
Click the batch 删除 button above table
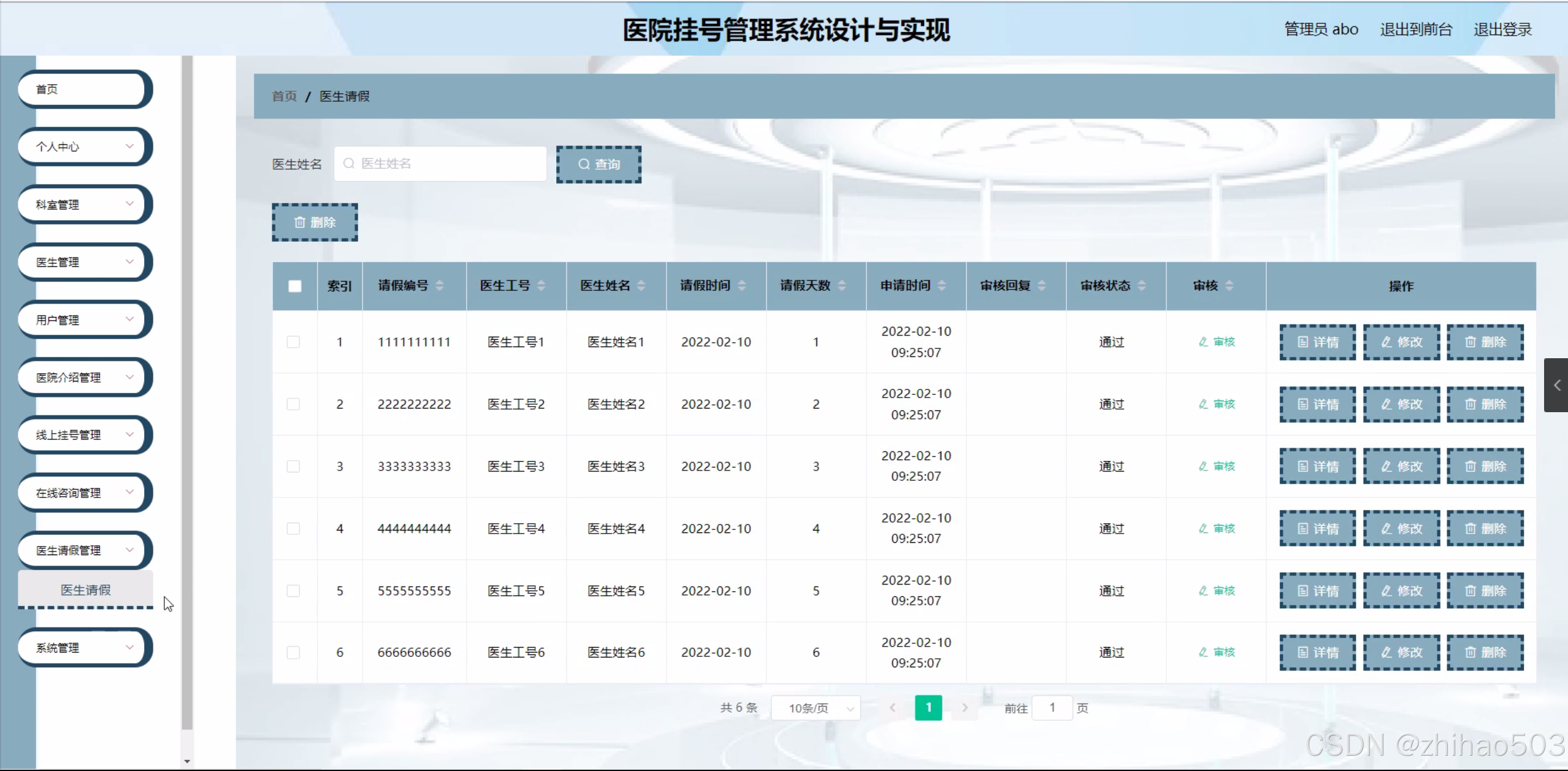pyautogui.click(x=315, y=222)
